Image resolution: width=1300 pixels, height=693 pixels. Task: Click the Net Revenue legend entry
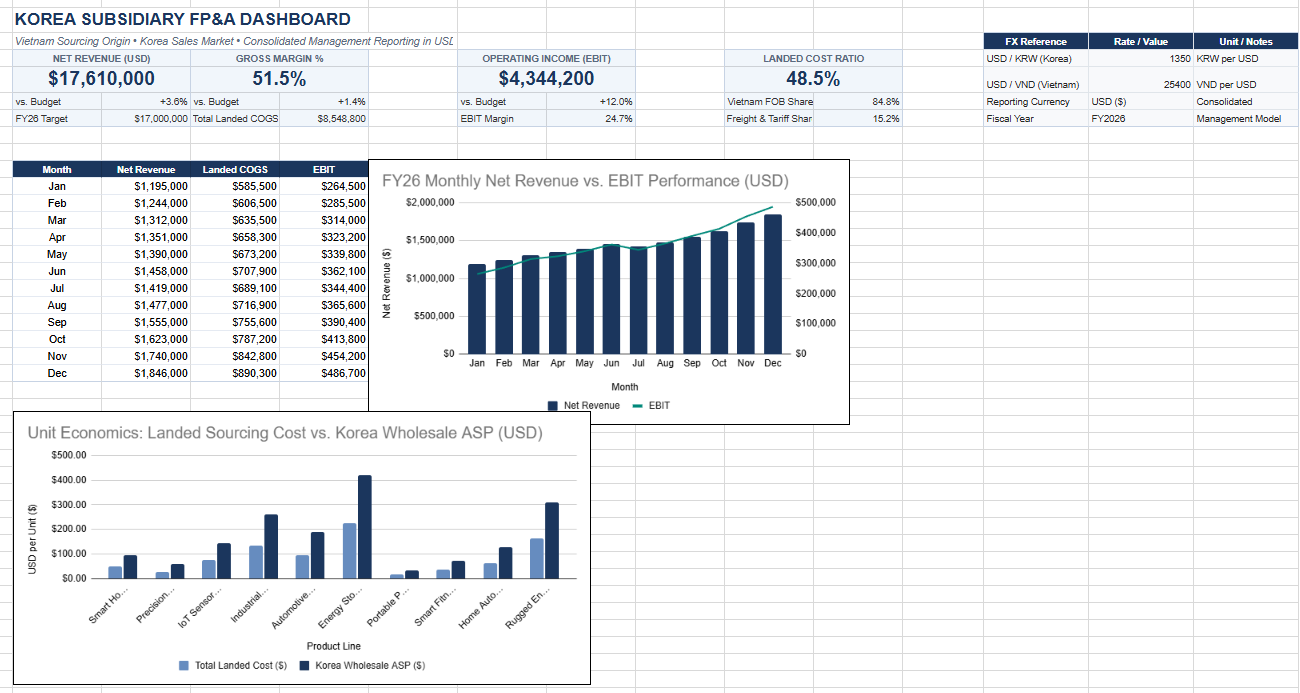[583, 405]
